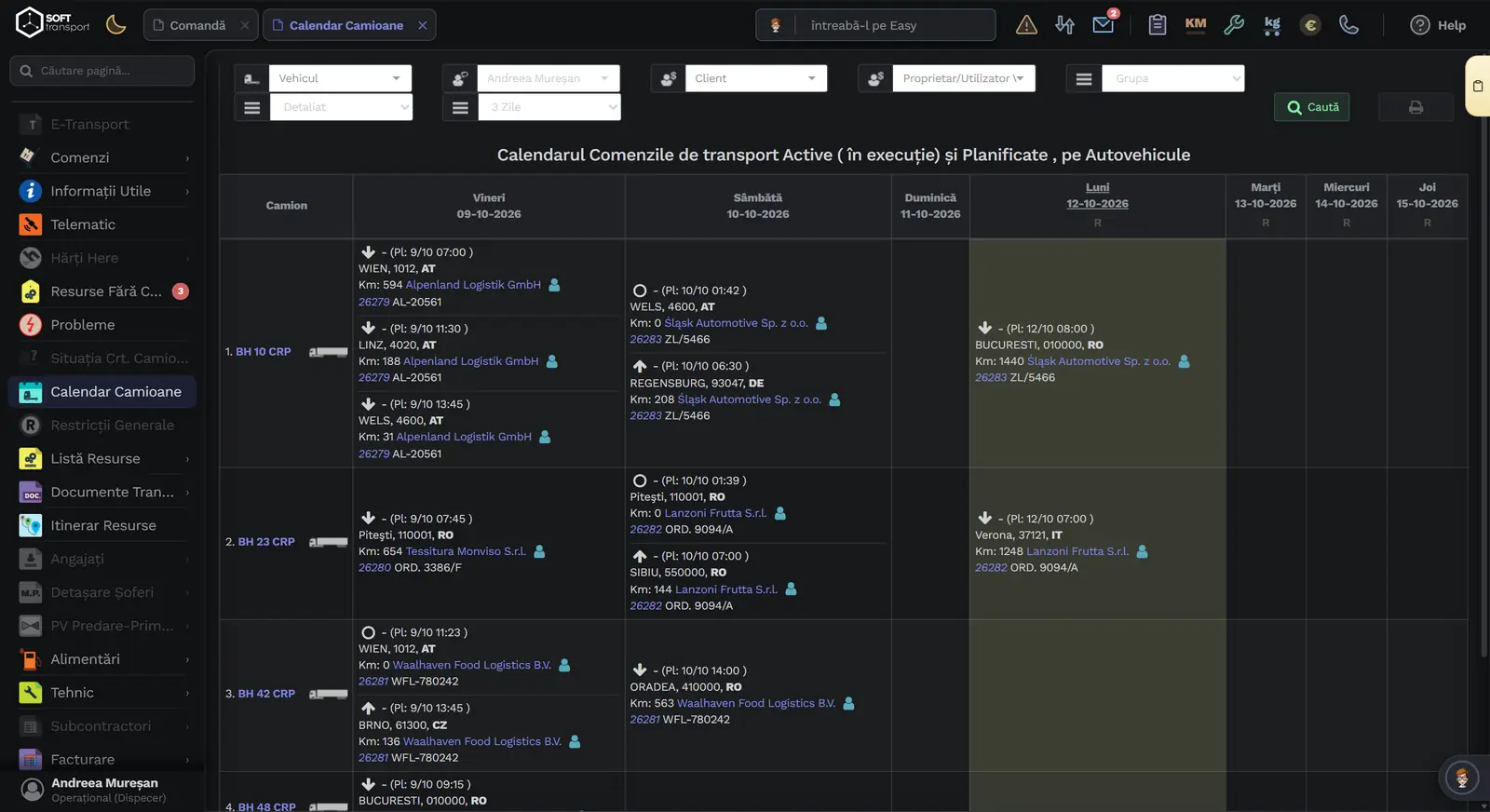This screenshot has width=1490, height=812.
Task: Open Comenzi in the sidebar
Action: coord(102,157)
